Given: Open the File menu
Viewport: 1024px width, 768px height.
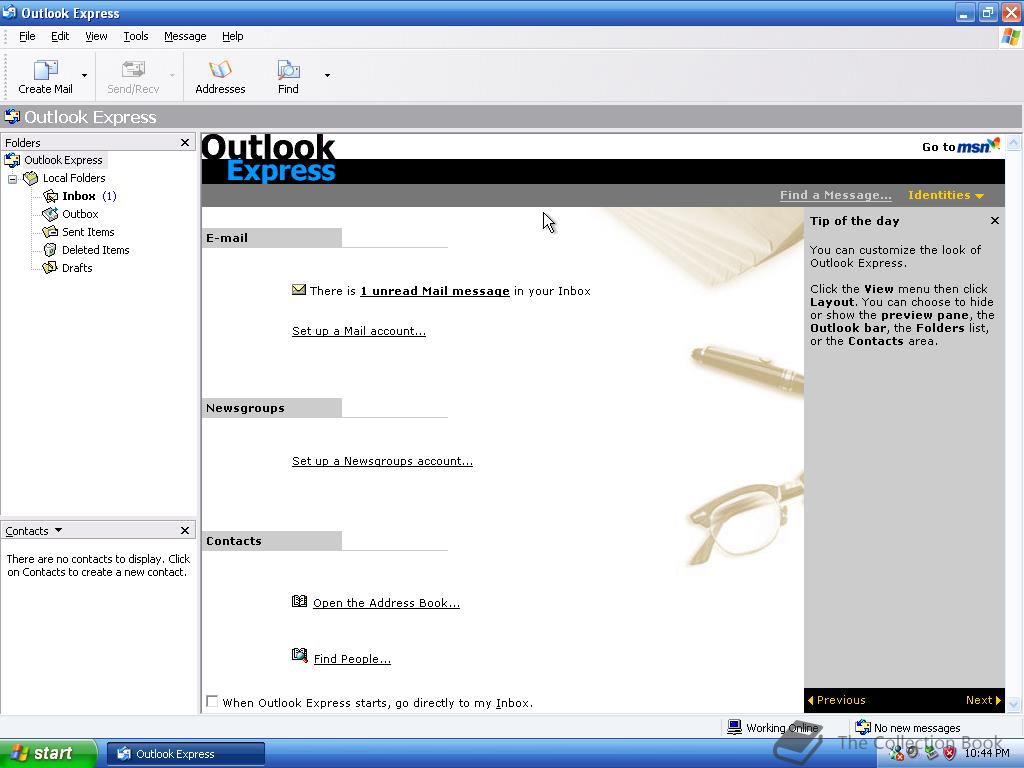Looking at the screenshot, I should 27,37.
